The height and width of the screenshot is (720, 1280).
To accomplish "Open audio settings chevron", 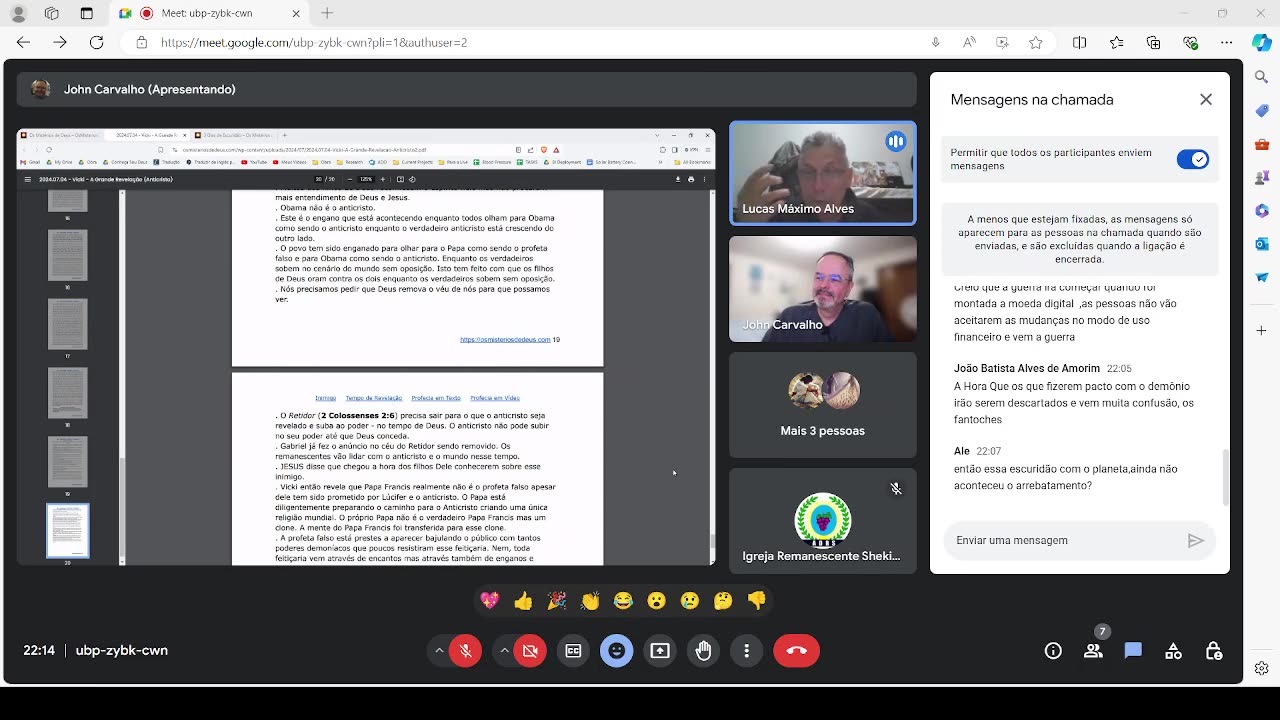I will tap(438, 651).
